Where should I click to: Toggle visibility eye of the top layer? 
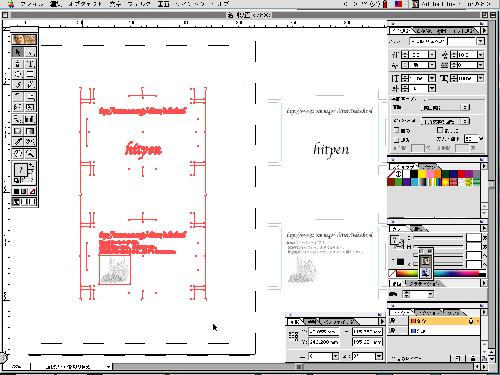pyautogui.click(x=392, y=321)
